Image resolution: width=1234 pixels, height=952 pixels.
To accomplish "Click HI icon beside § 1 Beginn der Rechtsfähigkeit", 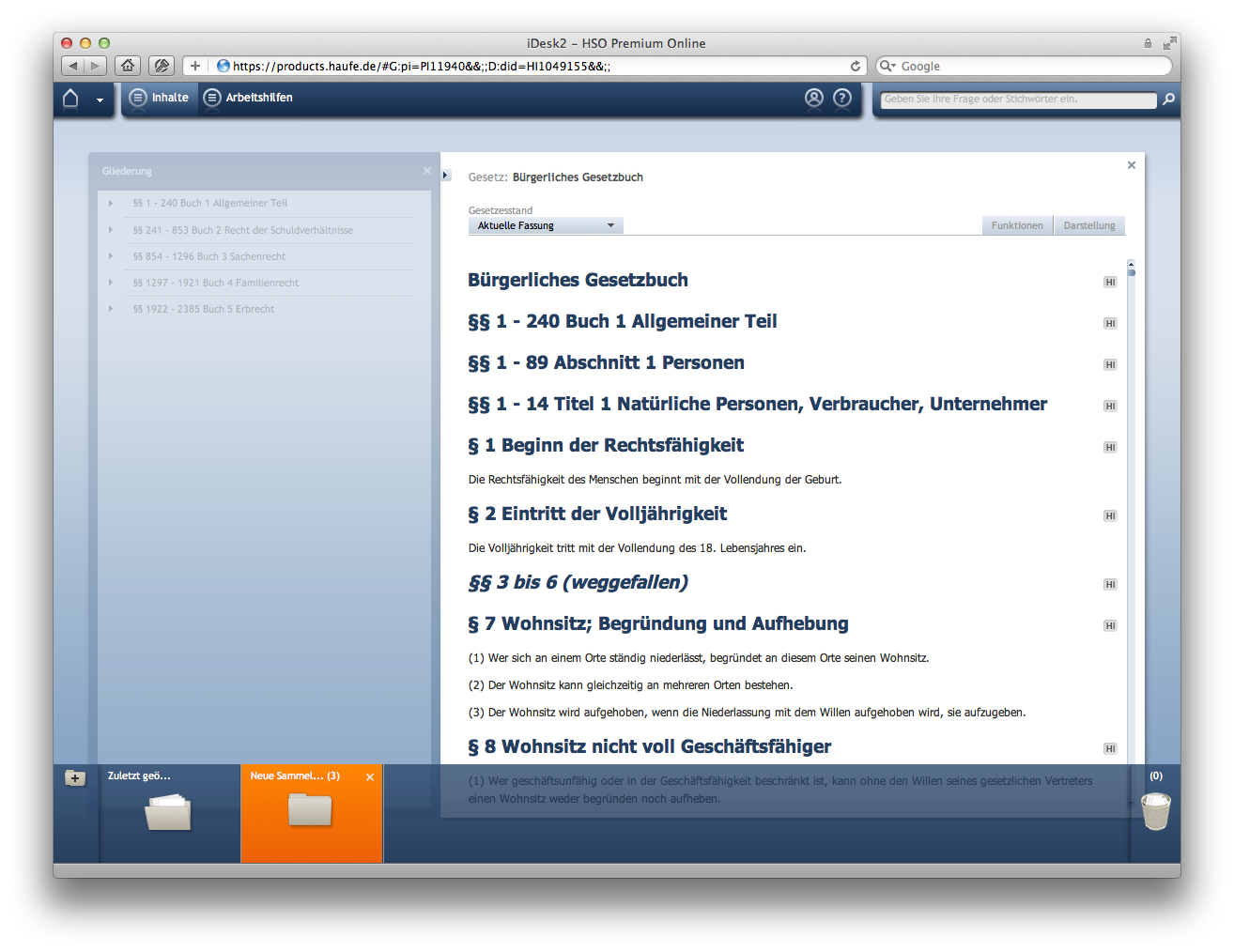I will coord(1110,447).
